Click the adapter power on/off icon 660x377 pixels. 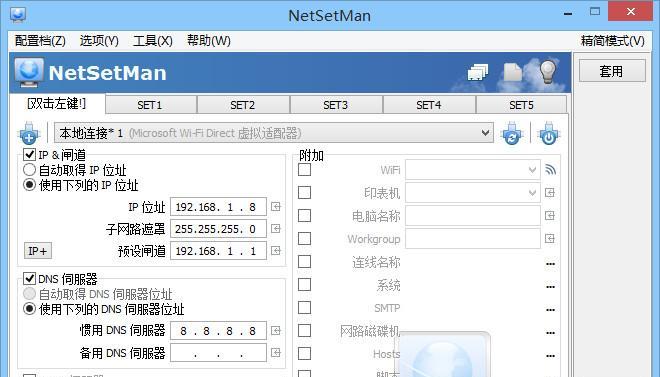548,133
